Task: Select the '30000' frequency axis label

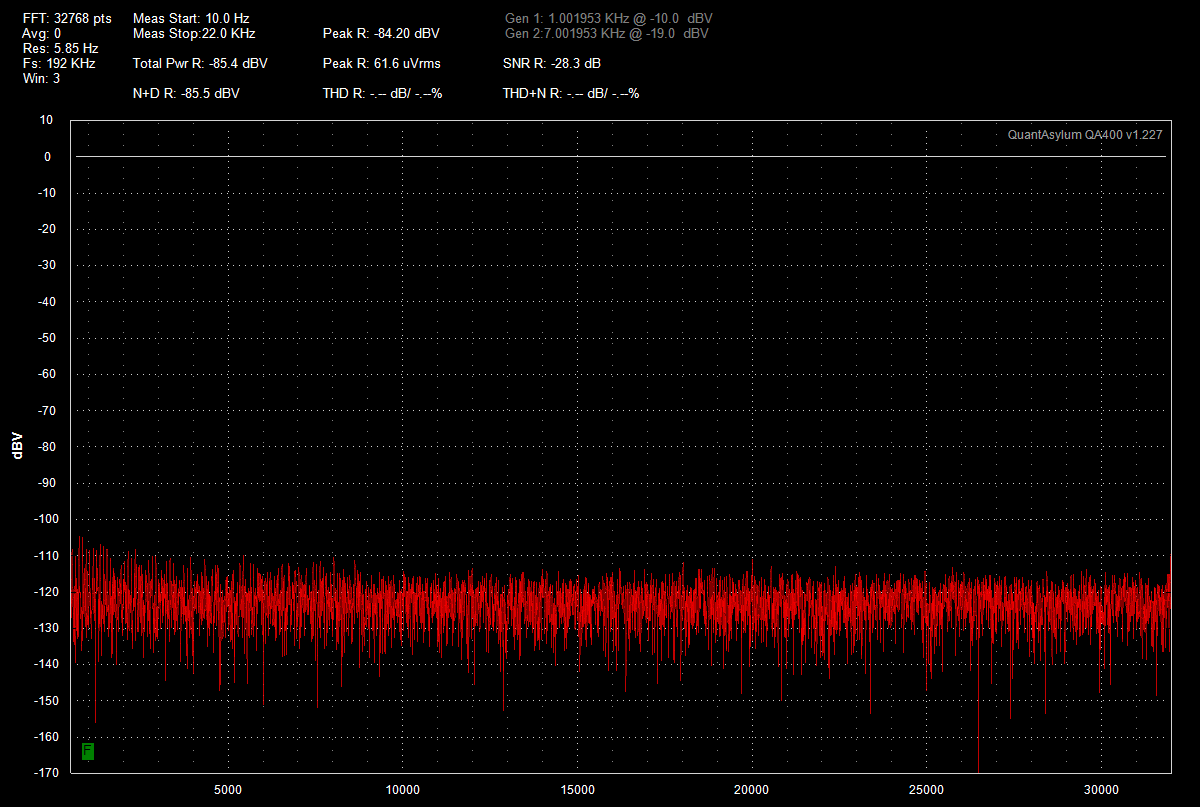Action: [1101, 790]
